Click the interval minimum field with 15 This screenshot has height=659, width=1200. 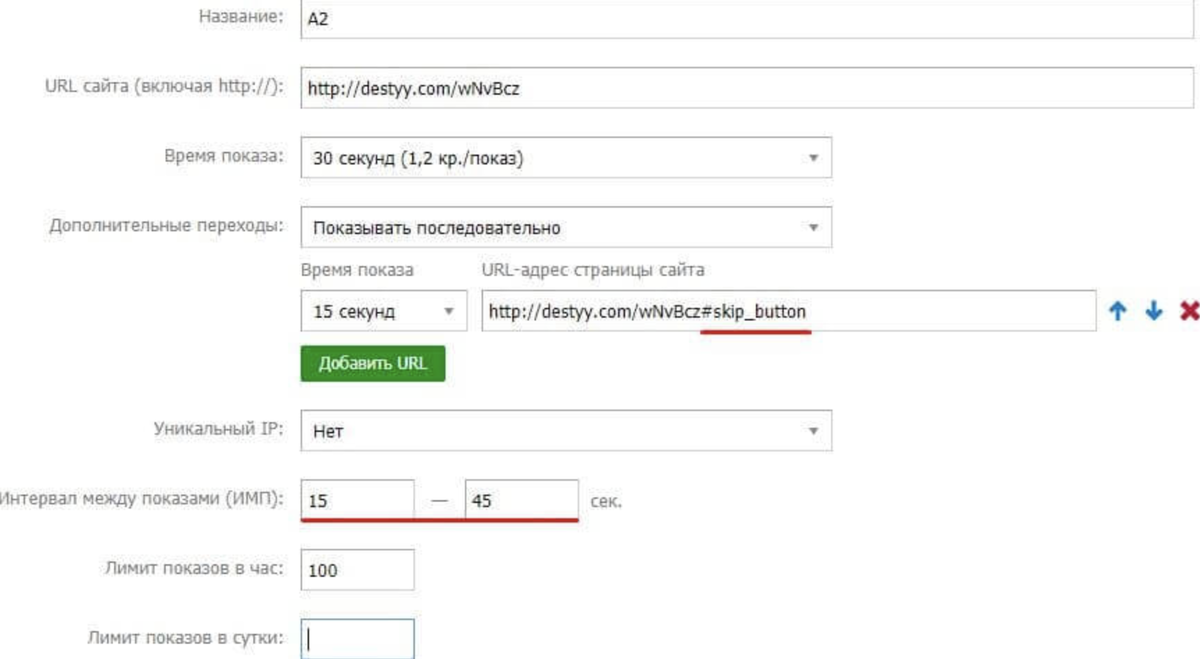click(x=357, y=500)
